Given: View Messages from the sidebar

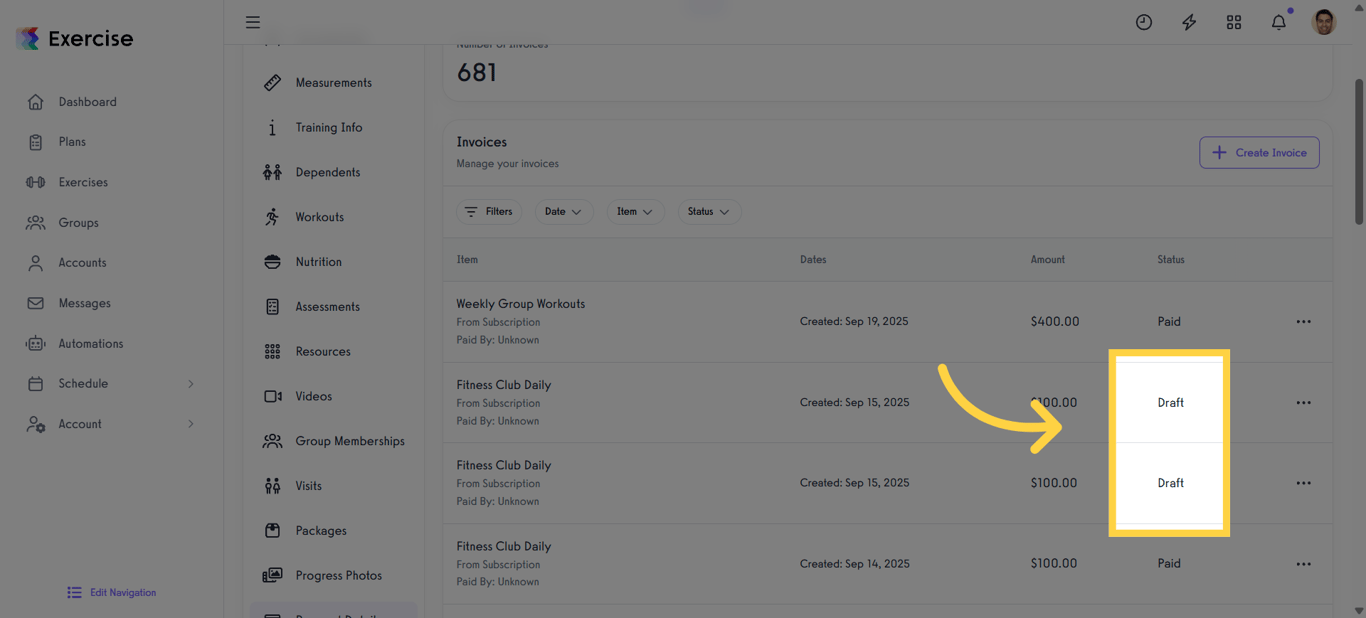Looking at the screenshot, I should [84, 303].
